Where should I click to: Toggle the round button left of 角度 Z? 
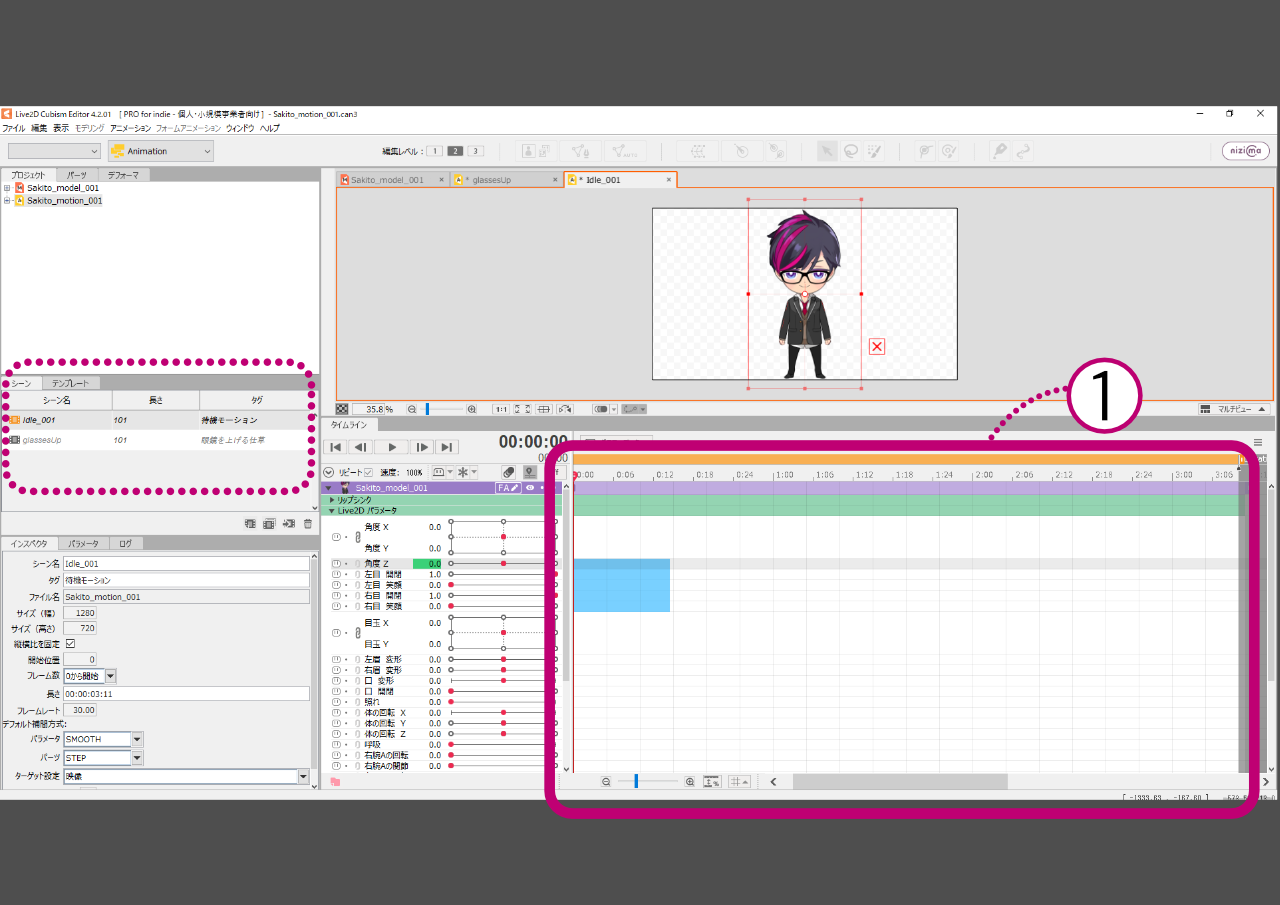click(336, 564)
